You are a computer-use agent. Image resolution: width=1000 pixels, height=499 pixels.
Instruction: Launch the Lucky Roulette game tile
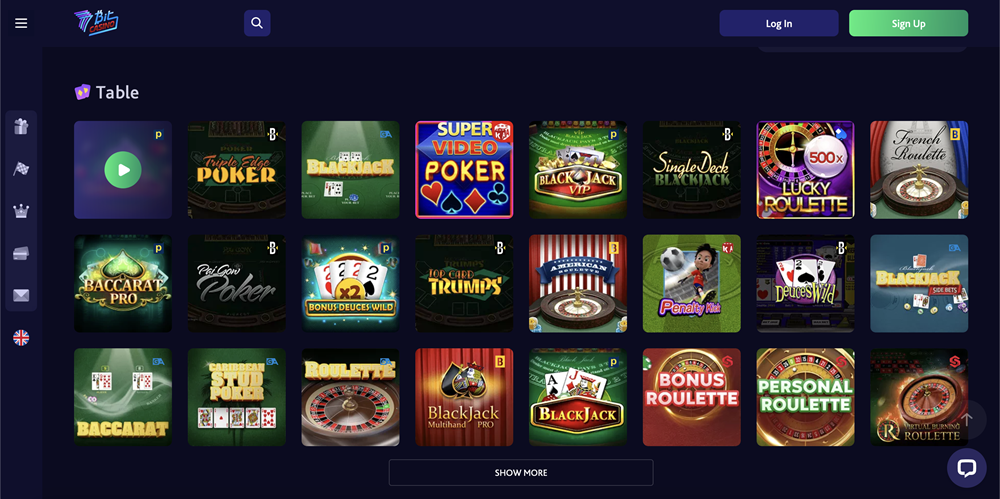click(805, 170)
